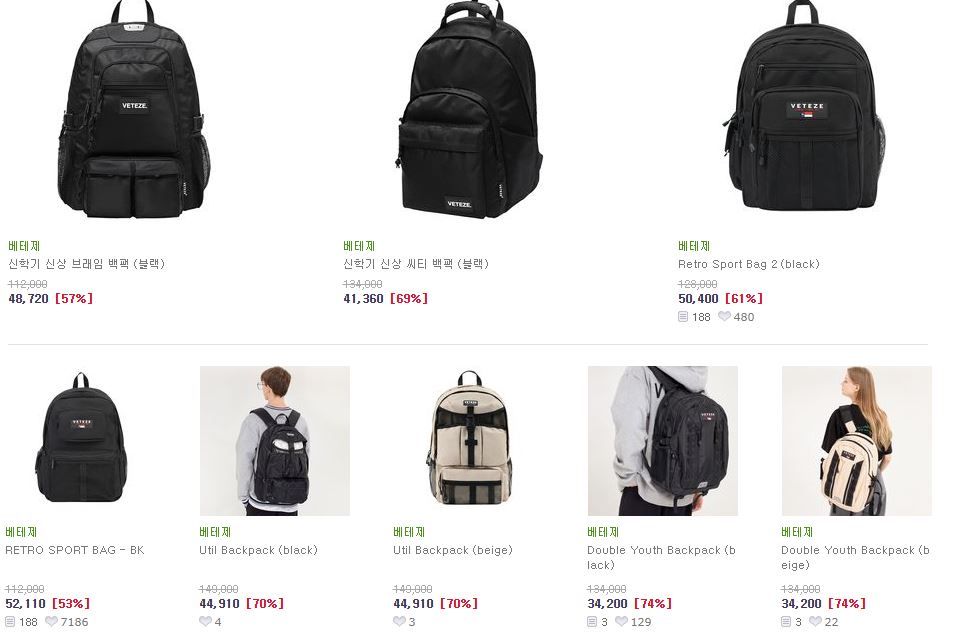Screen dimensions: 956x644
Task: Click heart icon under RETRO SPORT BAG - BK
Action: [51, 621]
